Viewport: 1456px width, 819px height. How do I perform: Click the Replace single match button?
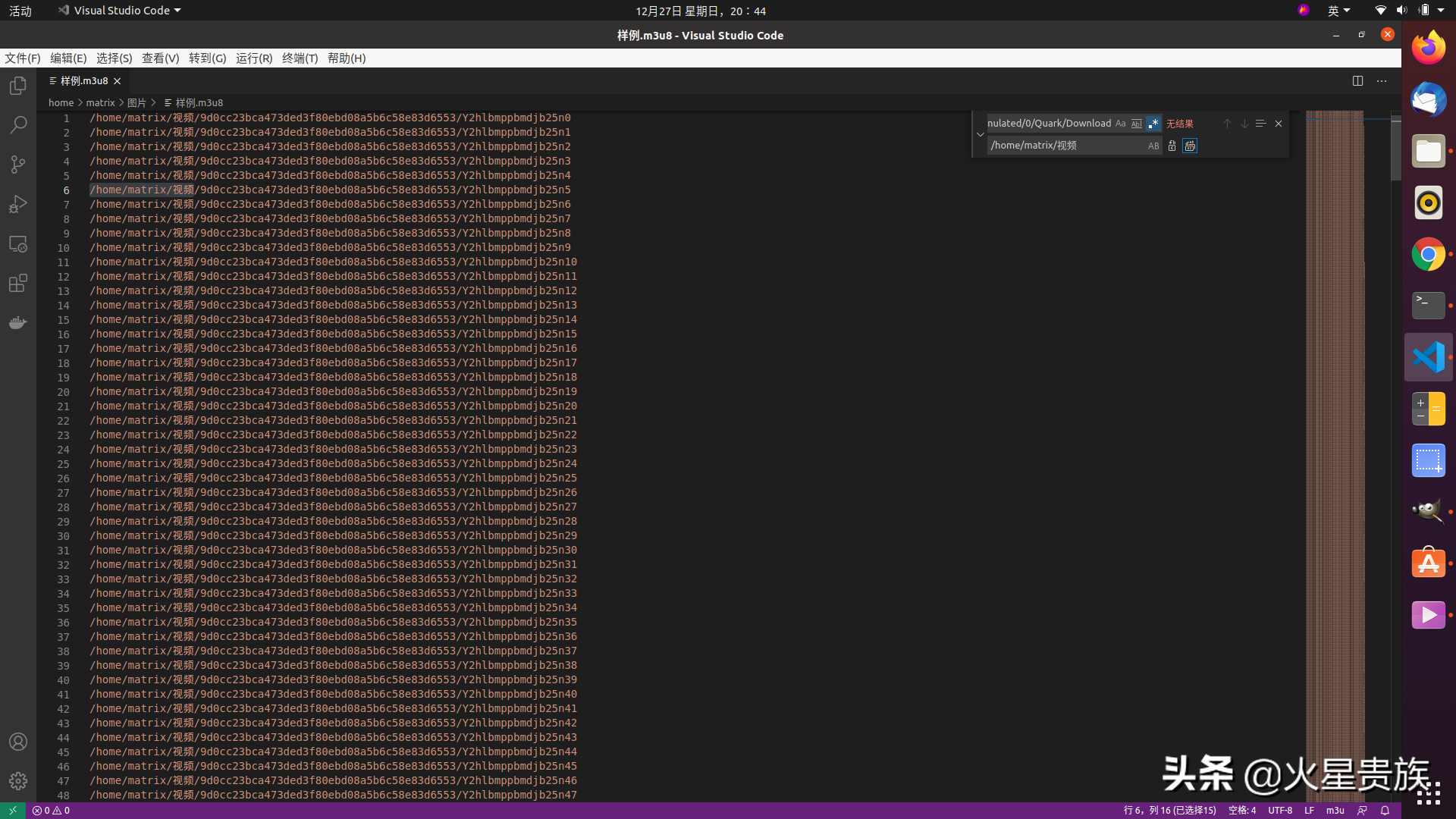pos(1172,146)
